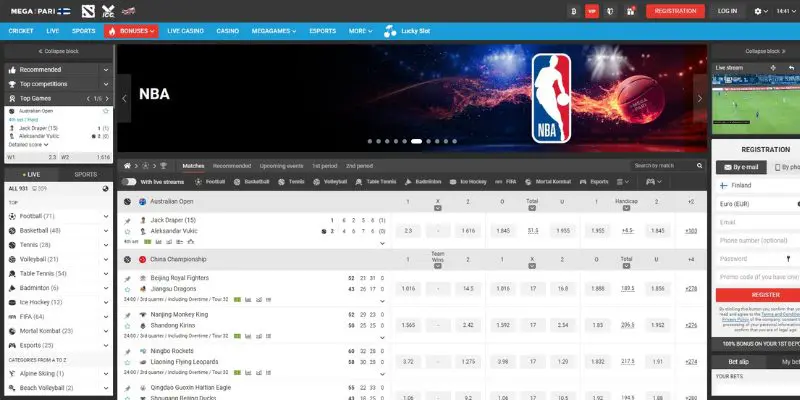The width and height of the screenshot is (800, 400).
Task: Click the red REGISTER button
Action: (x=758, y=295)
